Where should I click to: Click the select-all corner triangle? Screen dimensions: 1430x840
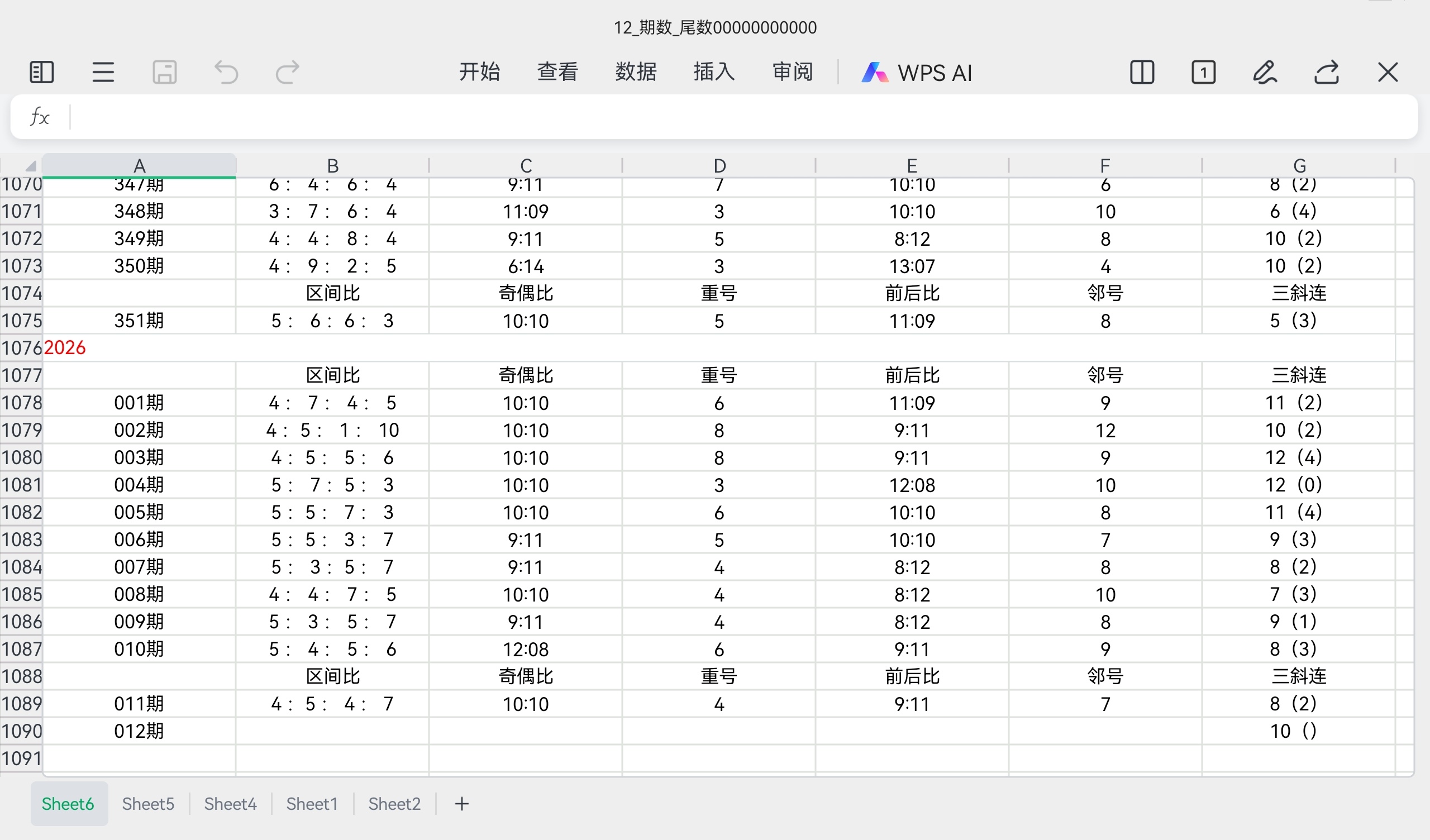click(31, 166)
